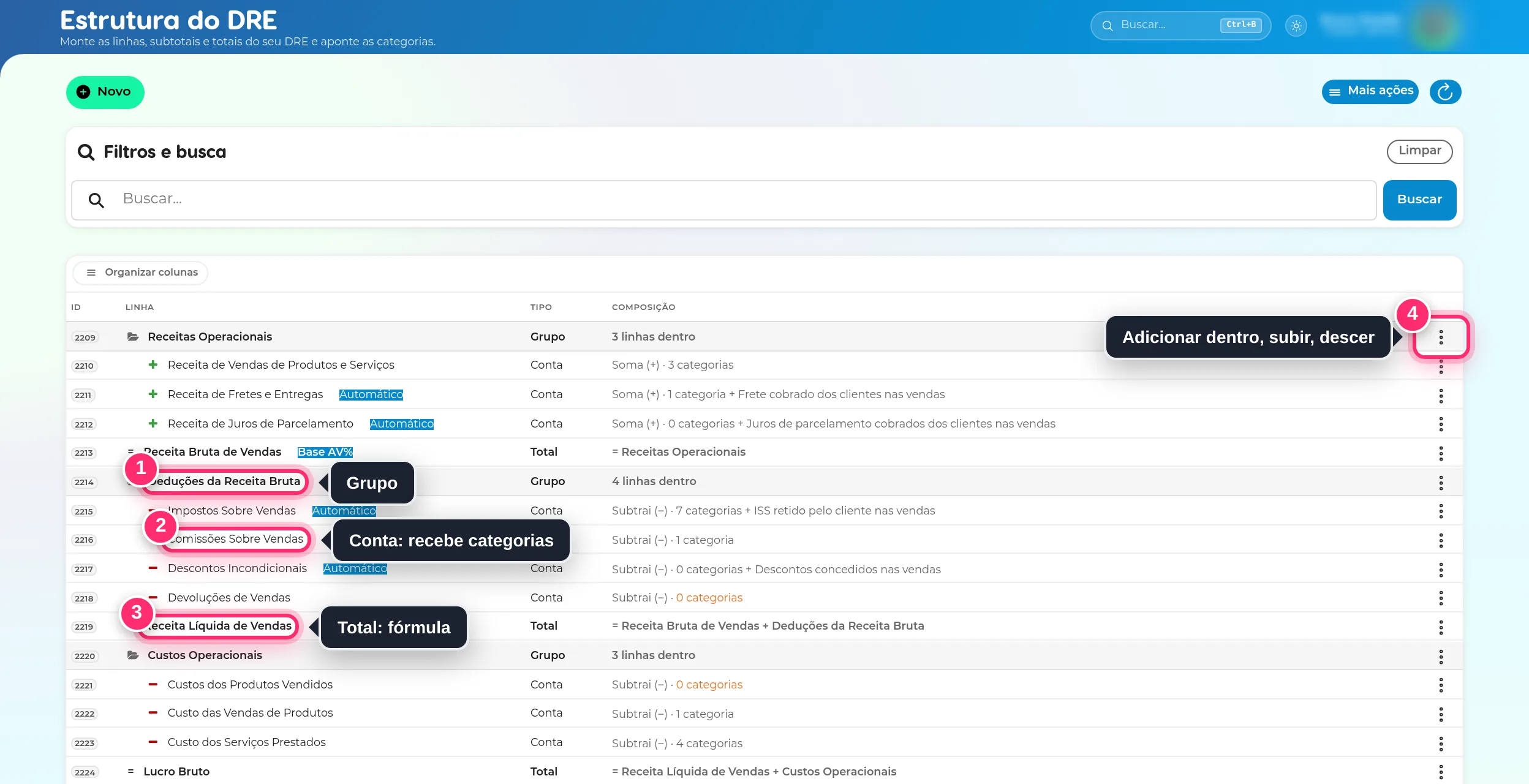Open the actions menu for Receitas Operacionais
Viewport: 1529px width, 784px height.
pos(1441,337)
